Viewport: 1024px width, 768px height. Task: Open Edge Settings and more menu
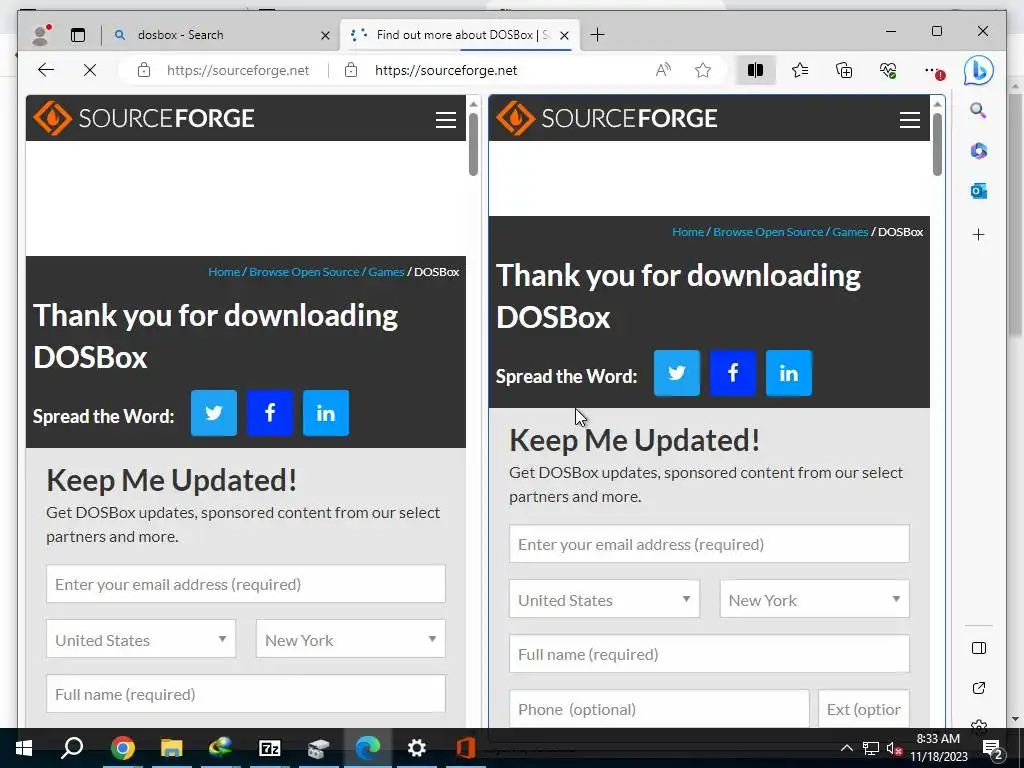click(x=933, y=71)
